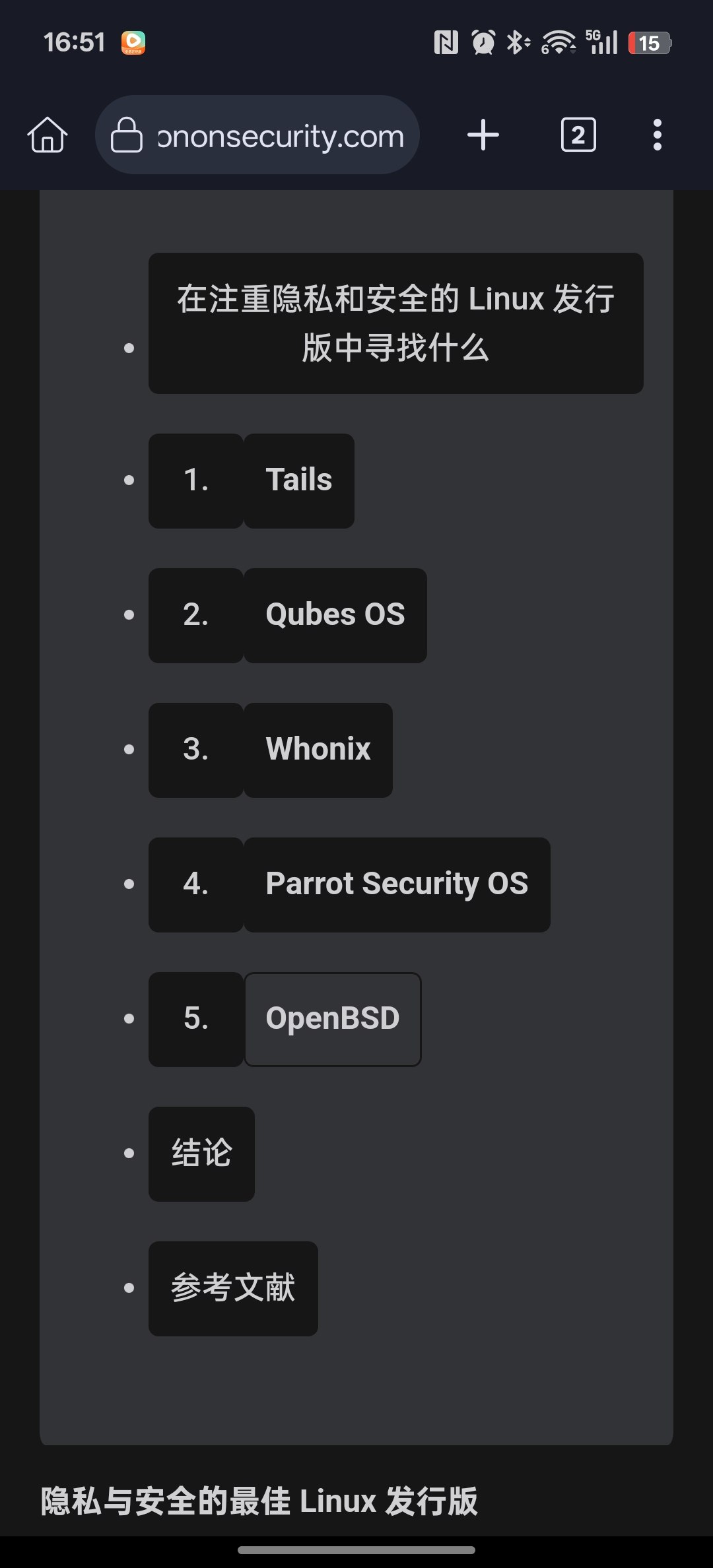Tap the orange app notification icon
This screenshot has width=713, height=1568.
tap(133, 43)
